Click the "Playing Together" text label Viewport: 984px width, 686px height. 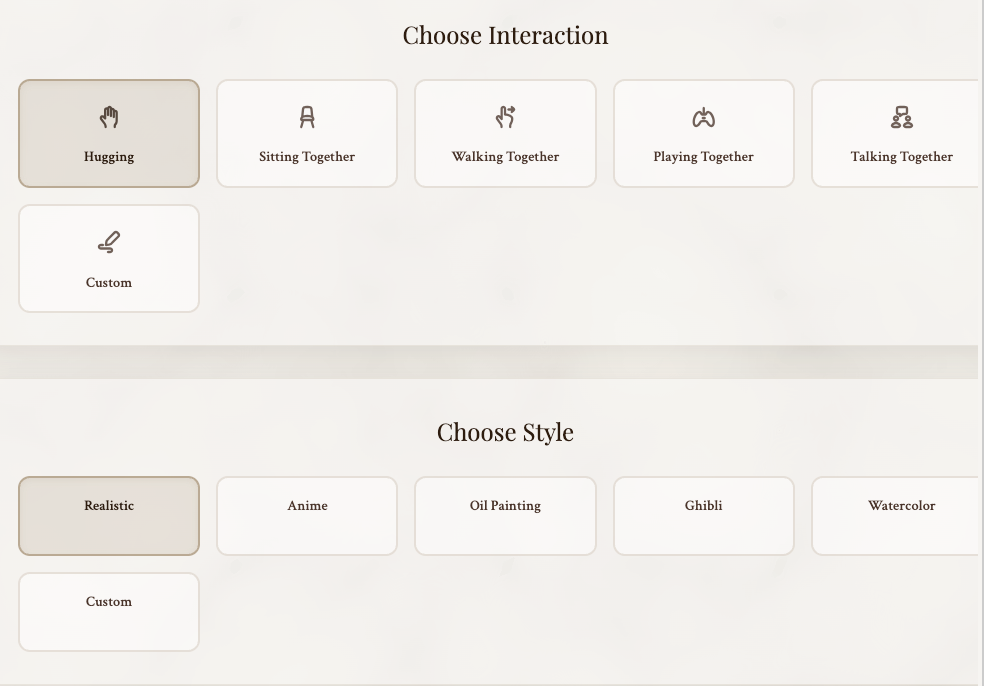[x=703, y=157]
